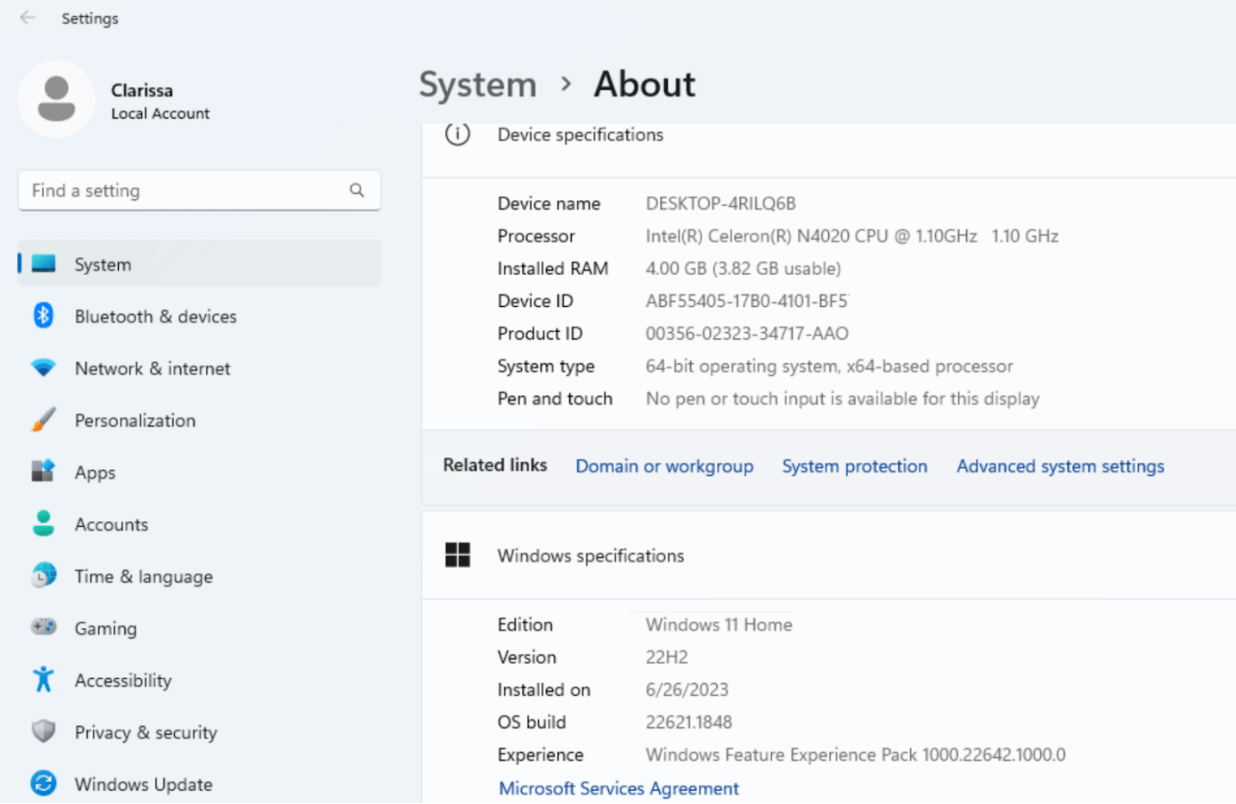Go to Privacy & security label

click(x=146, y=732)
